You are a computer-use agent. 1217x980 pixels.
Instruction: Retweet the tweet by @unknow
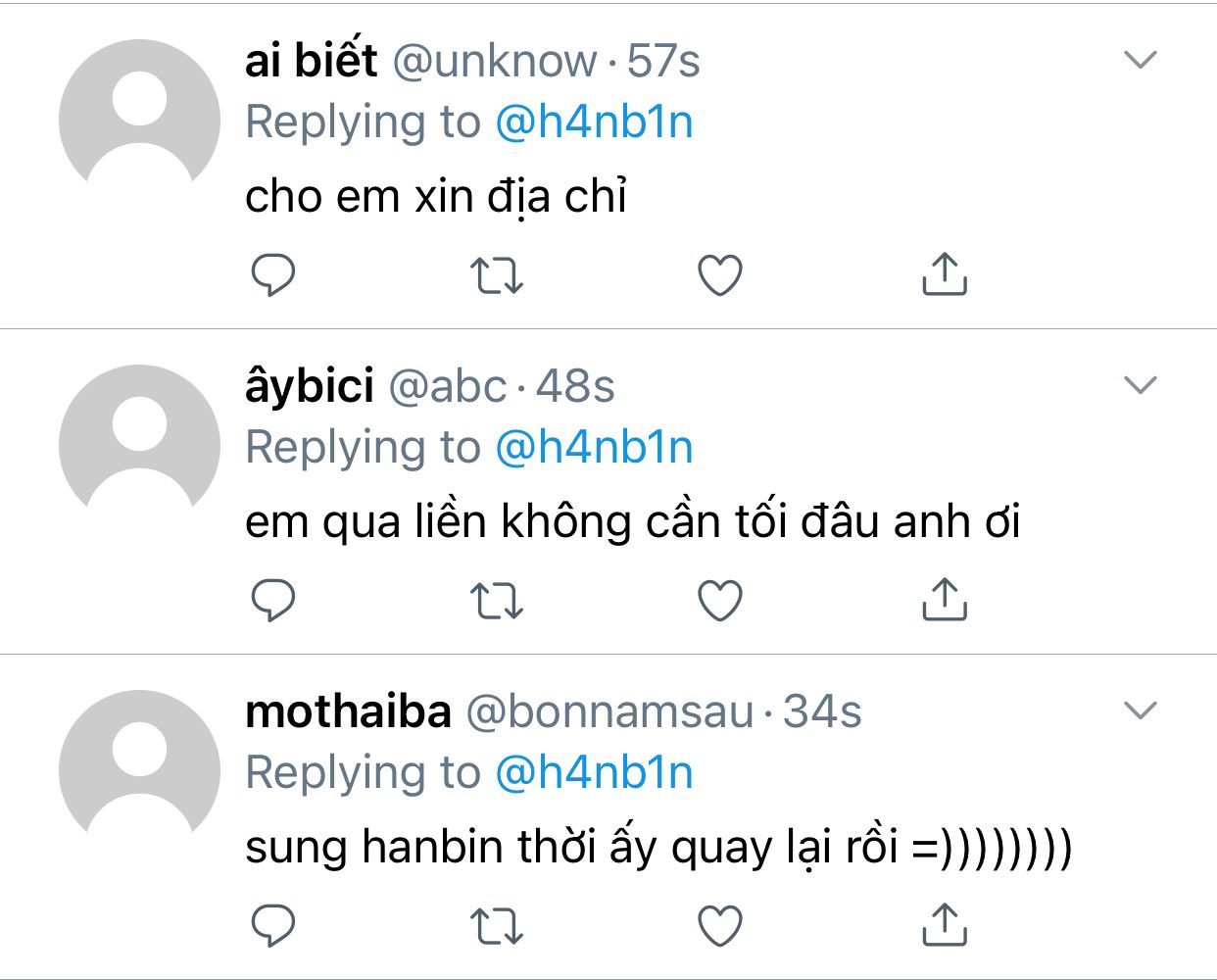[x=497, y=275]
